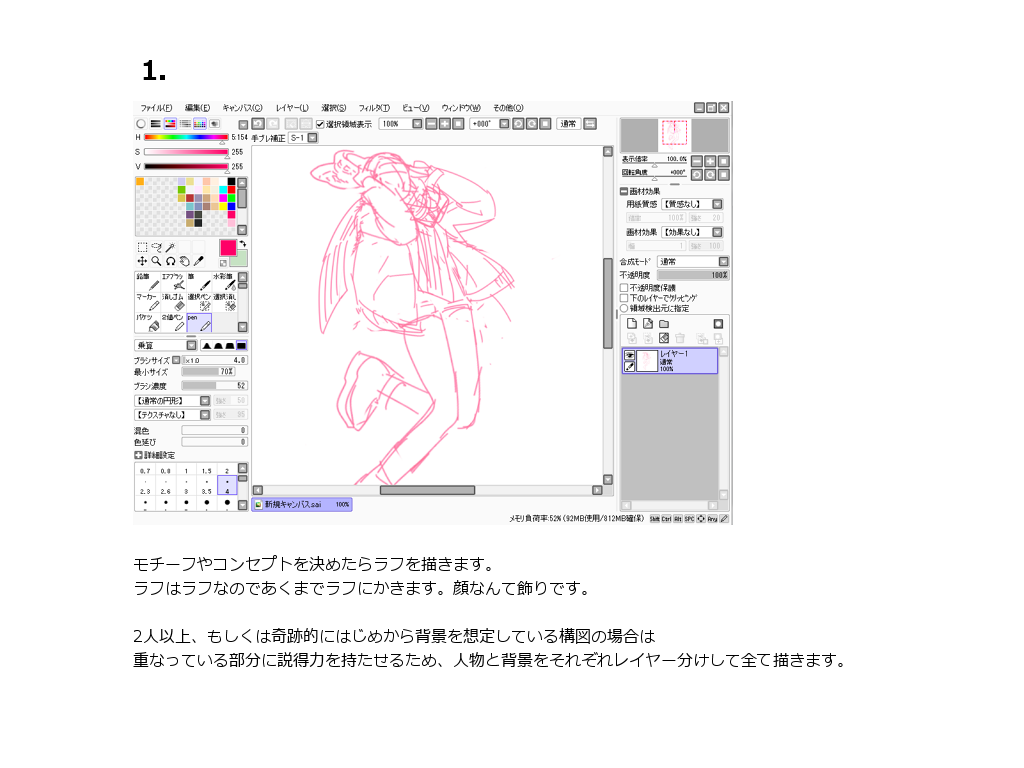Viewport: 1024px width, 768px height.
Task: Choose the magic wand selection tool
Action: point(171,247)
